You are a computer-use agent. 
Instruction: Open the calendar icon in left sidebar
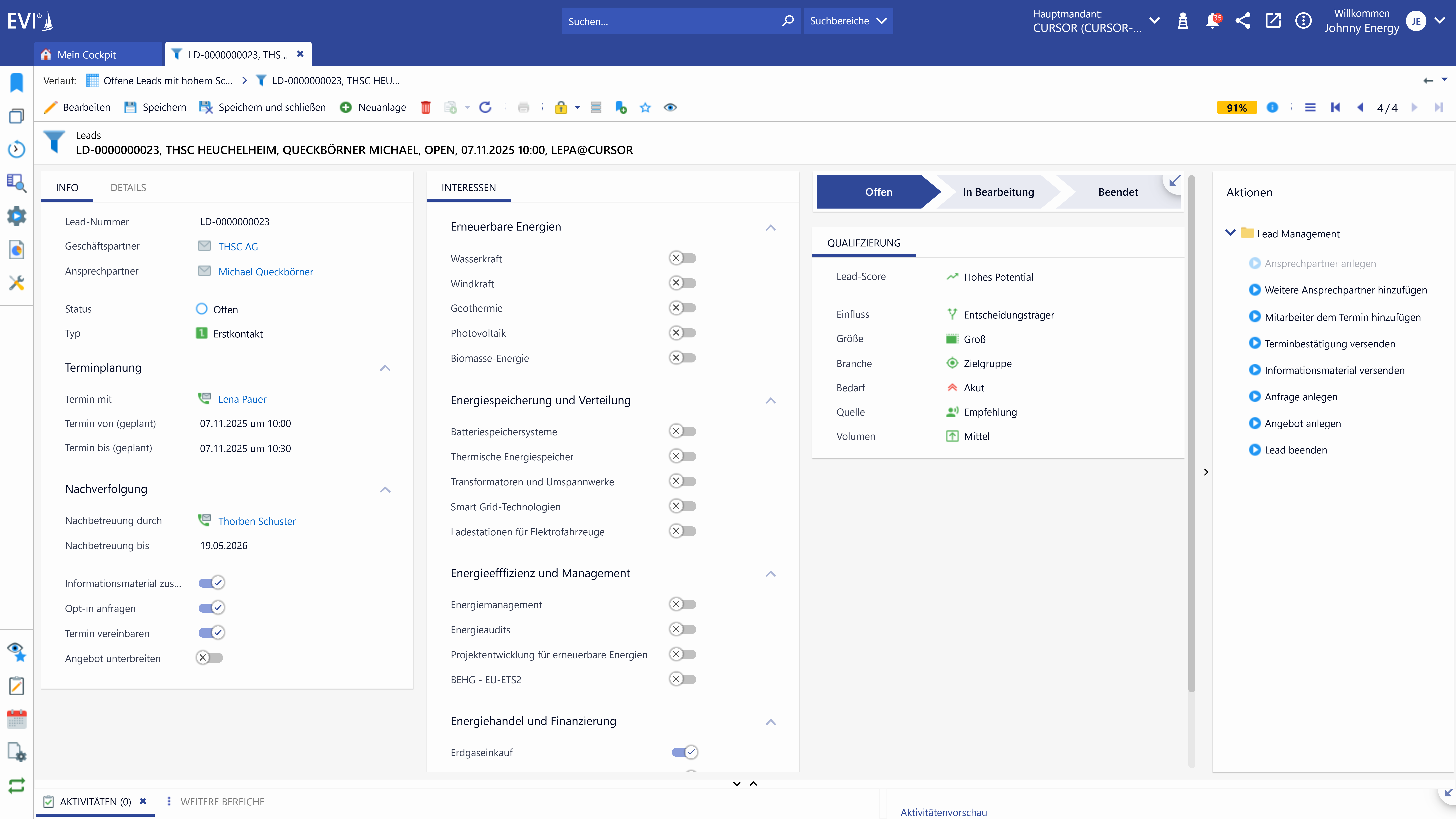(16, 719)
